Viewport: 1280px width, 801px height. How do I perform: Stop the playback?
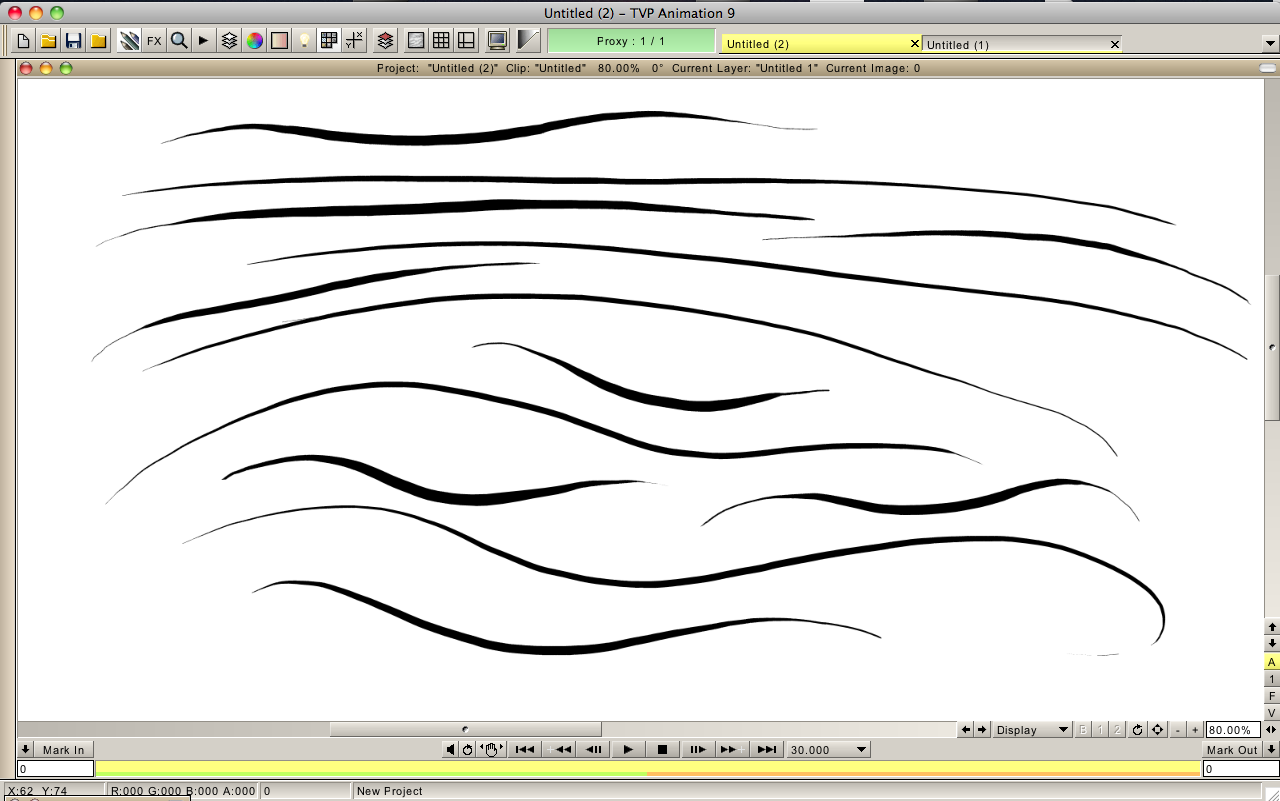(x=662, y=750)
